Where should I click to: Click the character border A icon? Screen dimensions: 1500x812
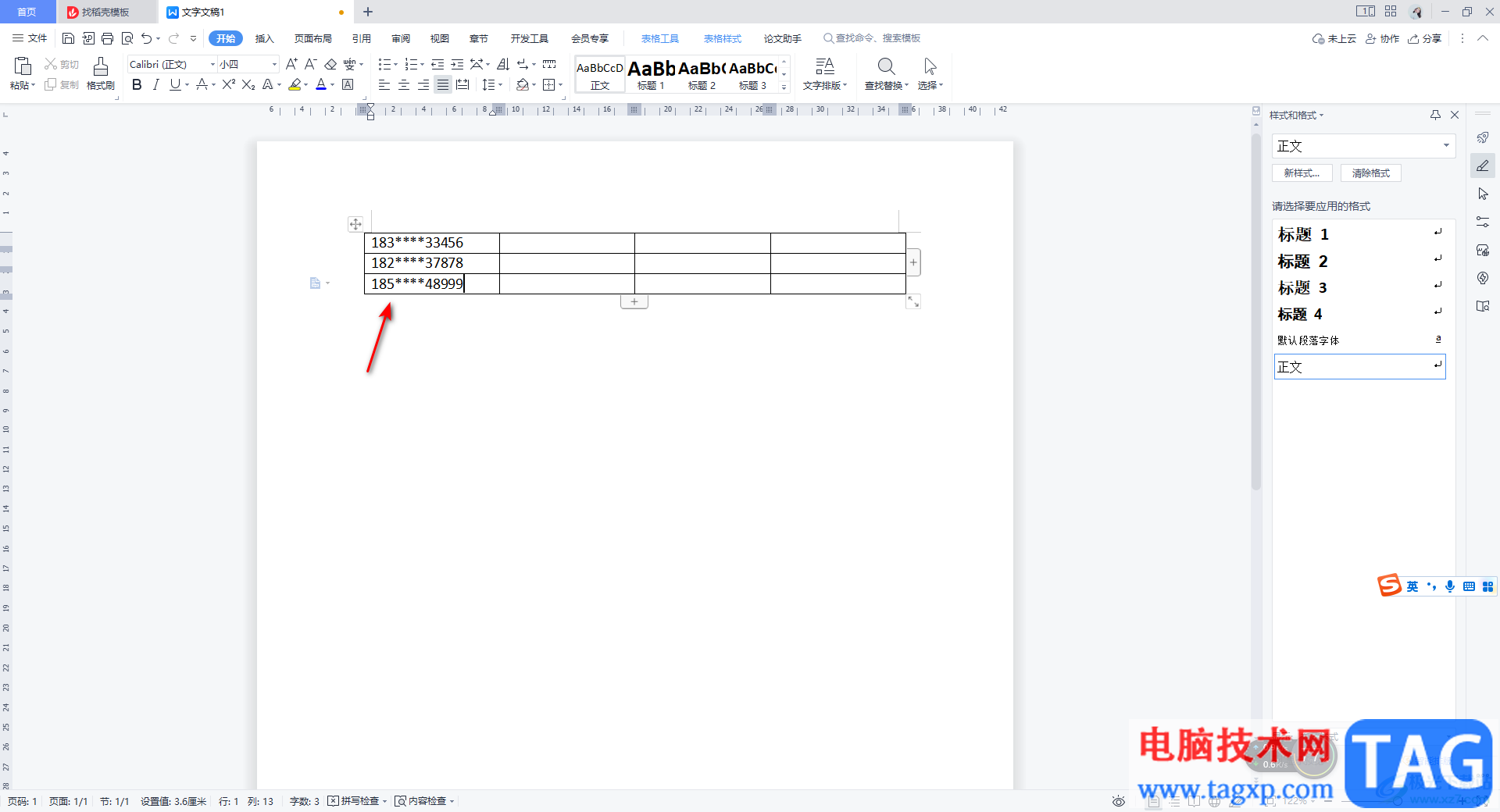click(x=348, y=84)
